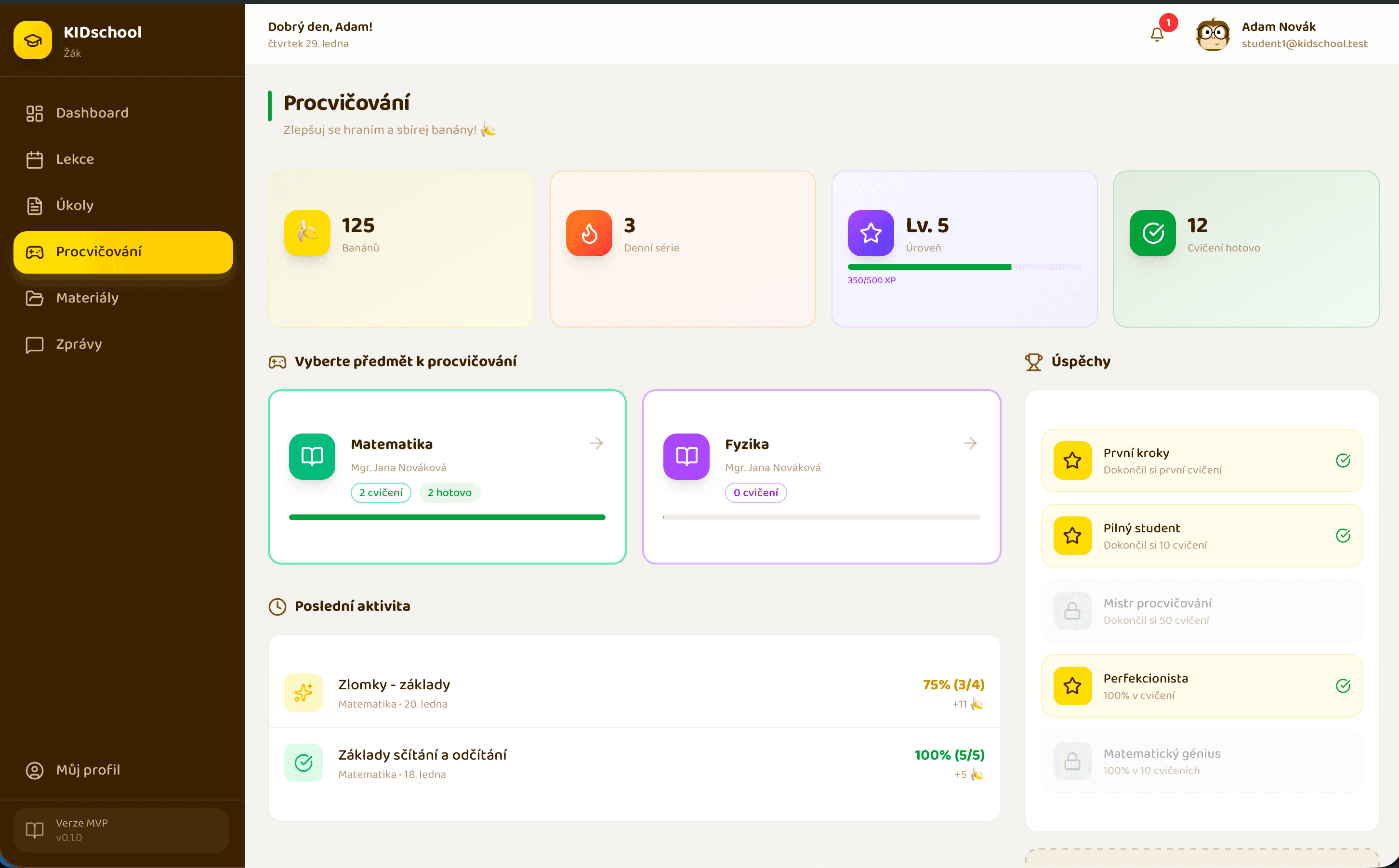Screen dimensions: 1399x868
Task: Click the green Matematika book icon
Action: [312, 456]
